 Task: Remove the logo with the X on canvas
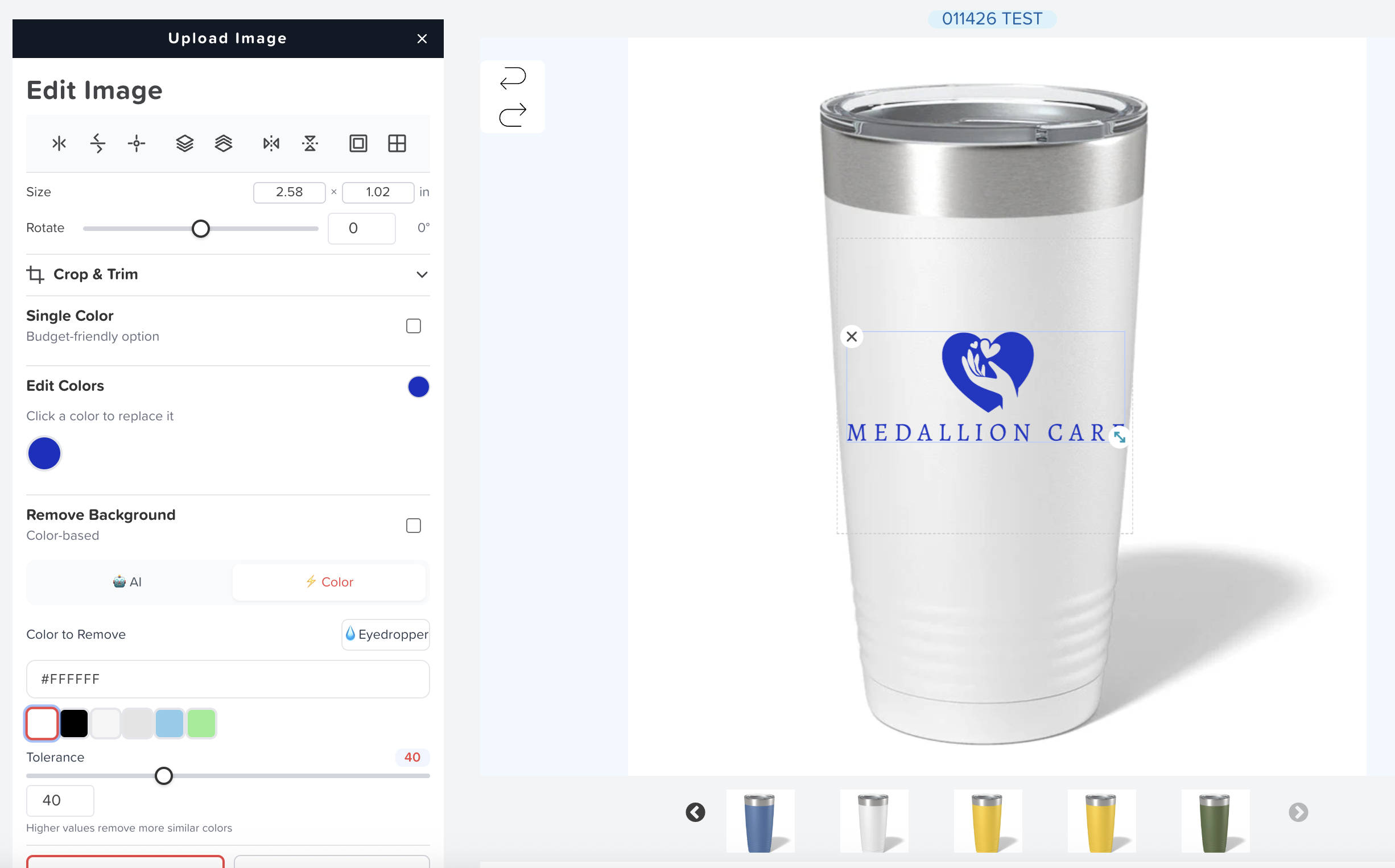(x=851, y=336)
